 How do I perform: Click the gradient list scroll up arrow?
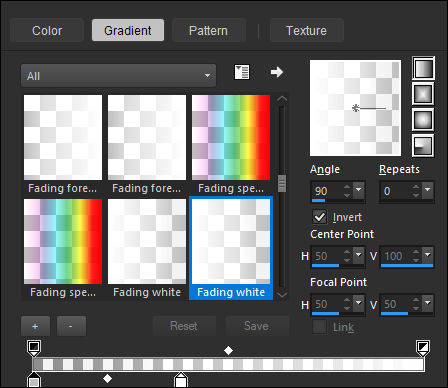[x=282, y=99]
